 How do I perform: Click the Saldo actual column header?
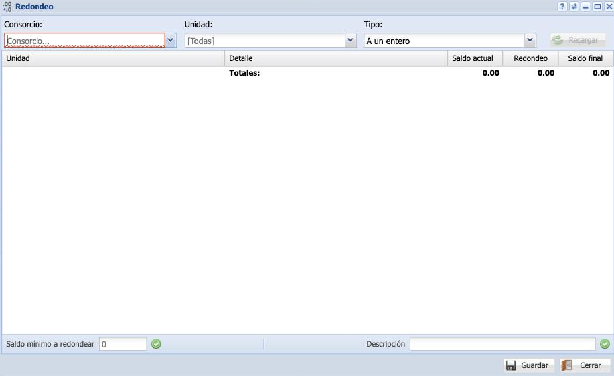tap(475, 58)
